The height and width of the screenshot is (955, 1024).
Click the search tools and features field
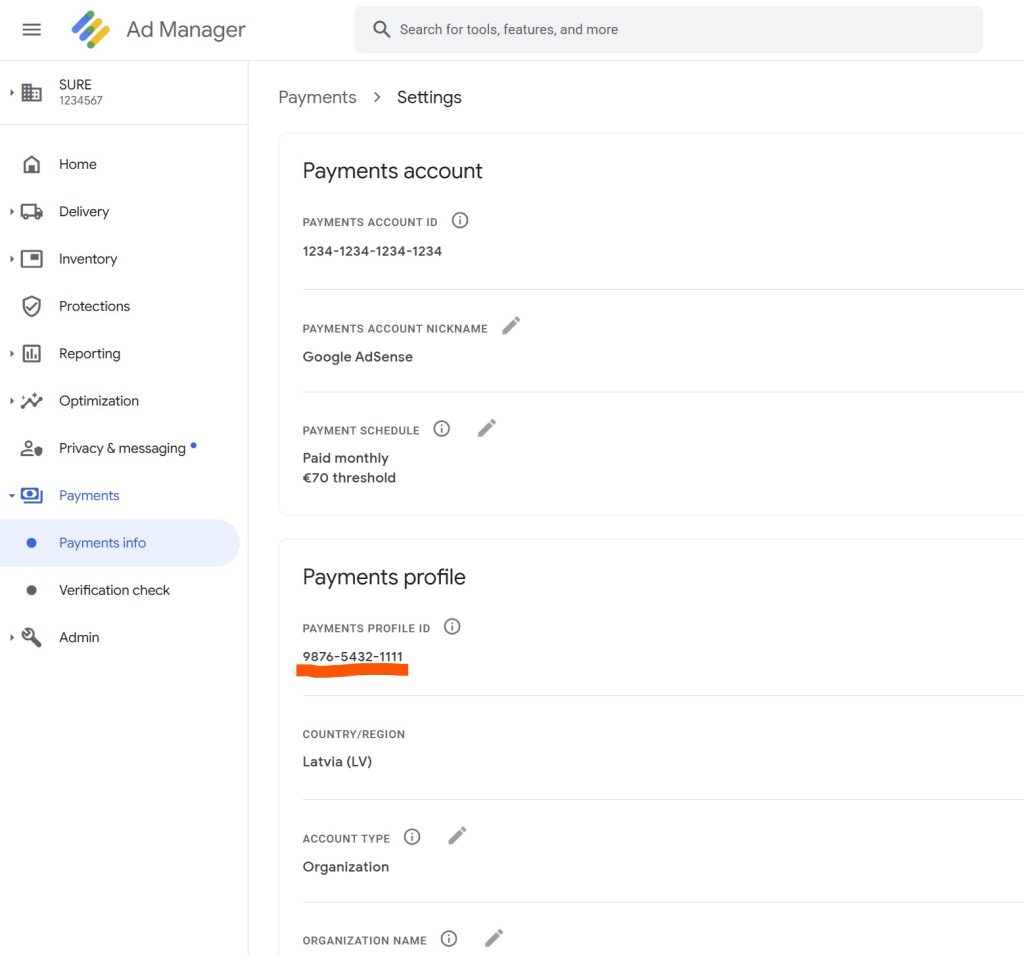[x=667, y=30]
